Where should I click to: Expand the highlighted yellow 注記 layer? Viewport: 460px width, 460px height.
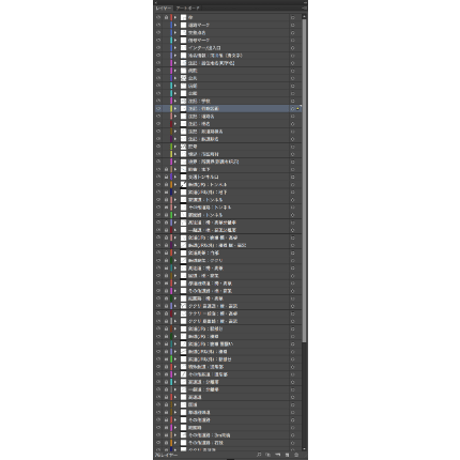click(x=176, y=109)
